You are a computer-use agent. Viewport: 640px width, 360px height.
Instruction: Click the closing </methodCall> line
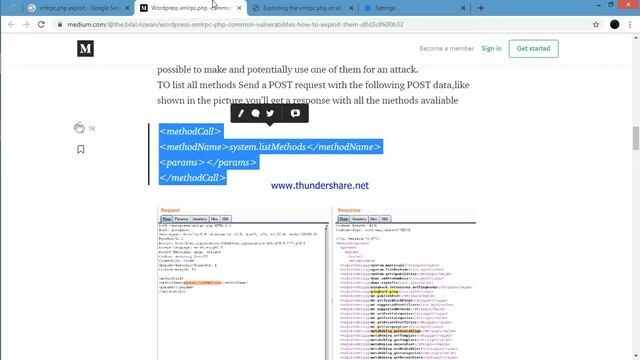coord(193,178)
